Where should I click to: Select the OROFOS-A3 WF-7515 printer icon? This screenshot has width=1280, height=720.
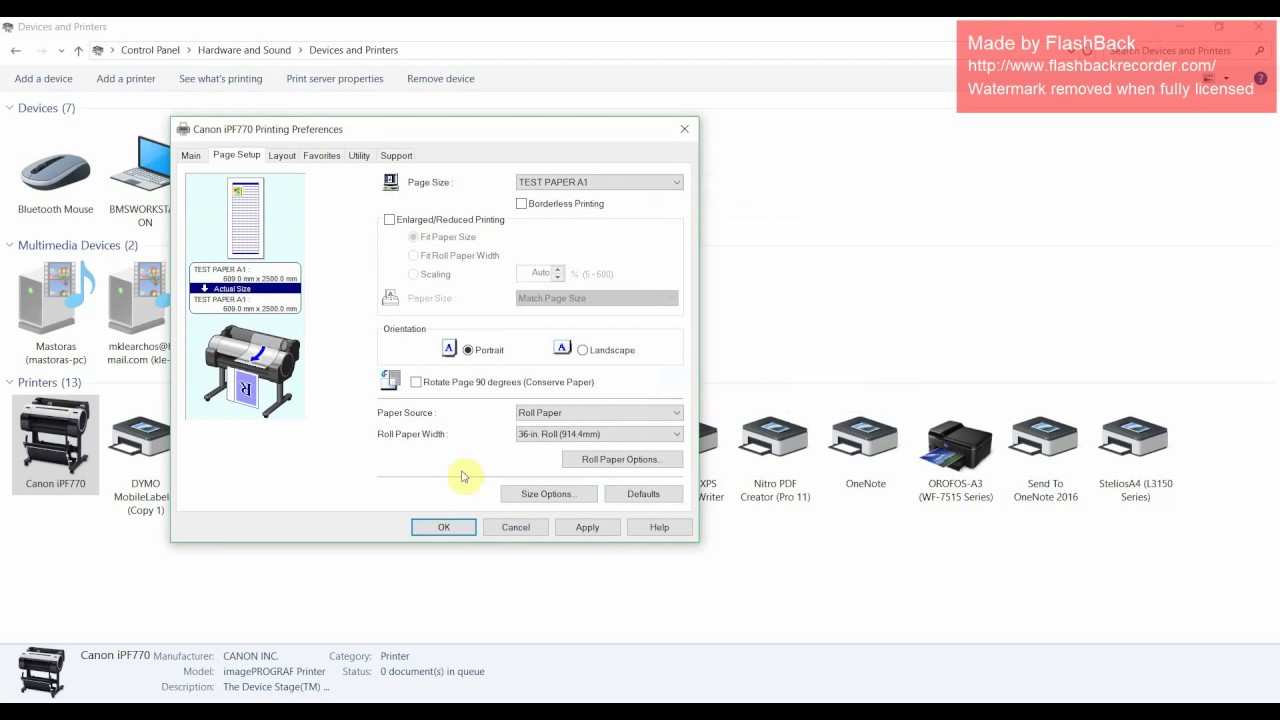(957, 444)
